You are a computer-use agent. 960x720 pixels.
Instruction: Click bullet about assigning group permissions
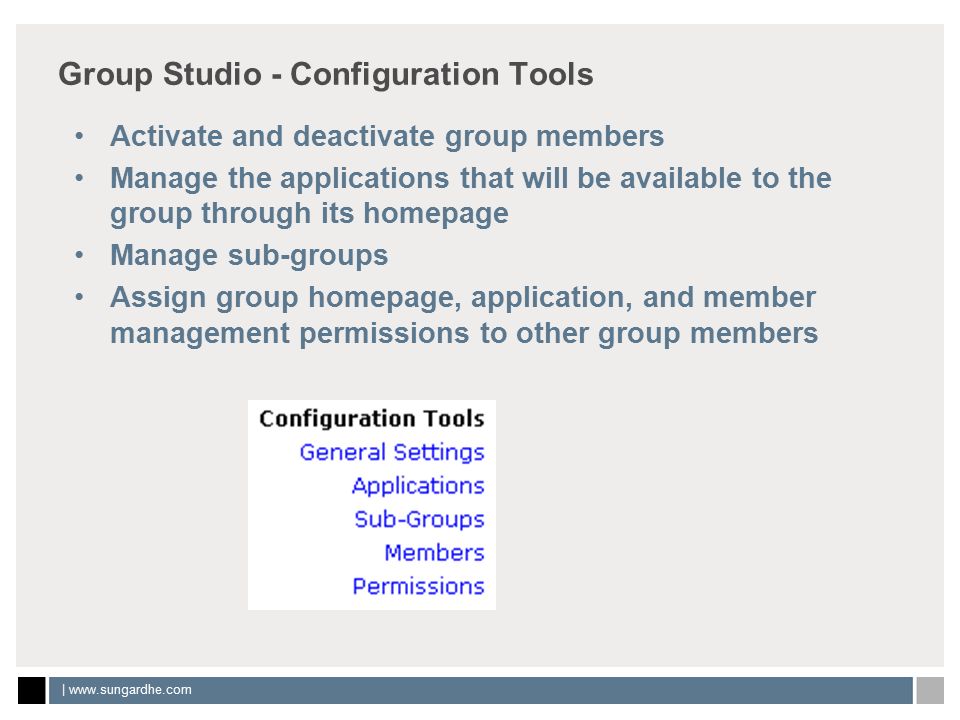point(464,316)
